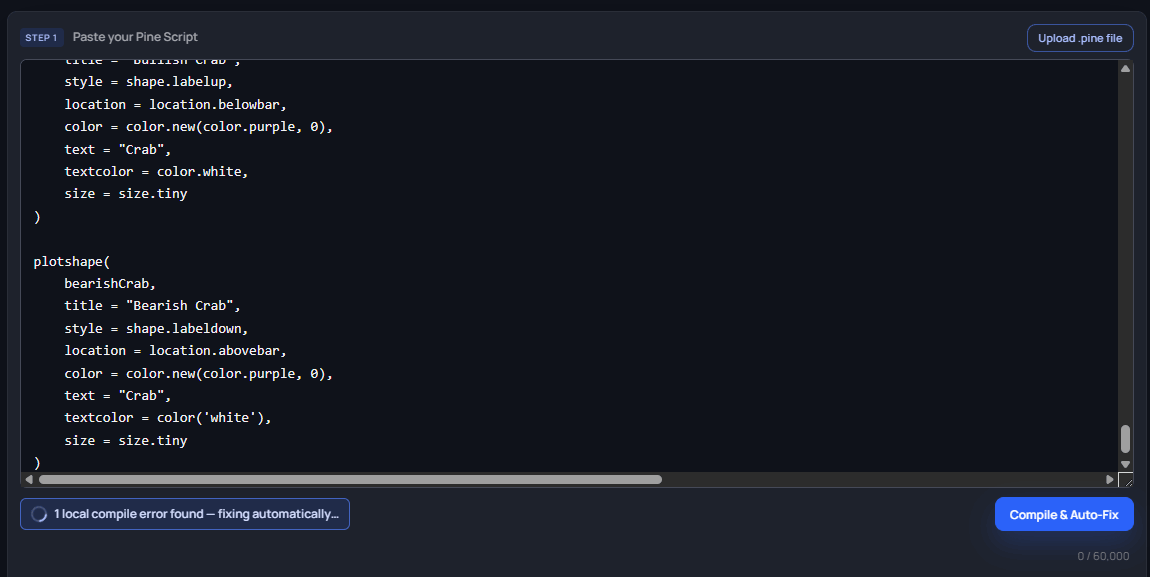Click the Compile & Auto-Fix button

(x=1063, y=514)
